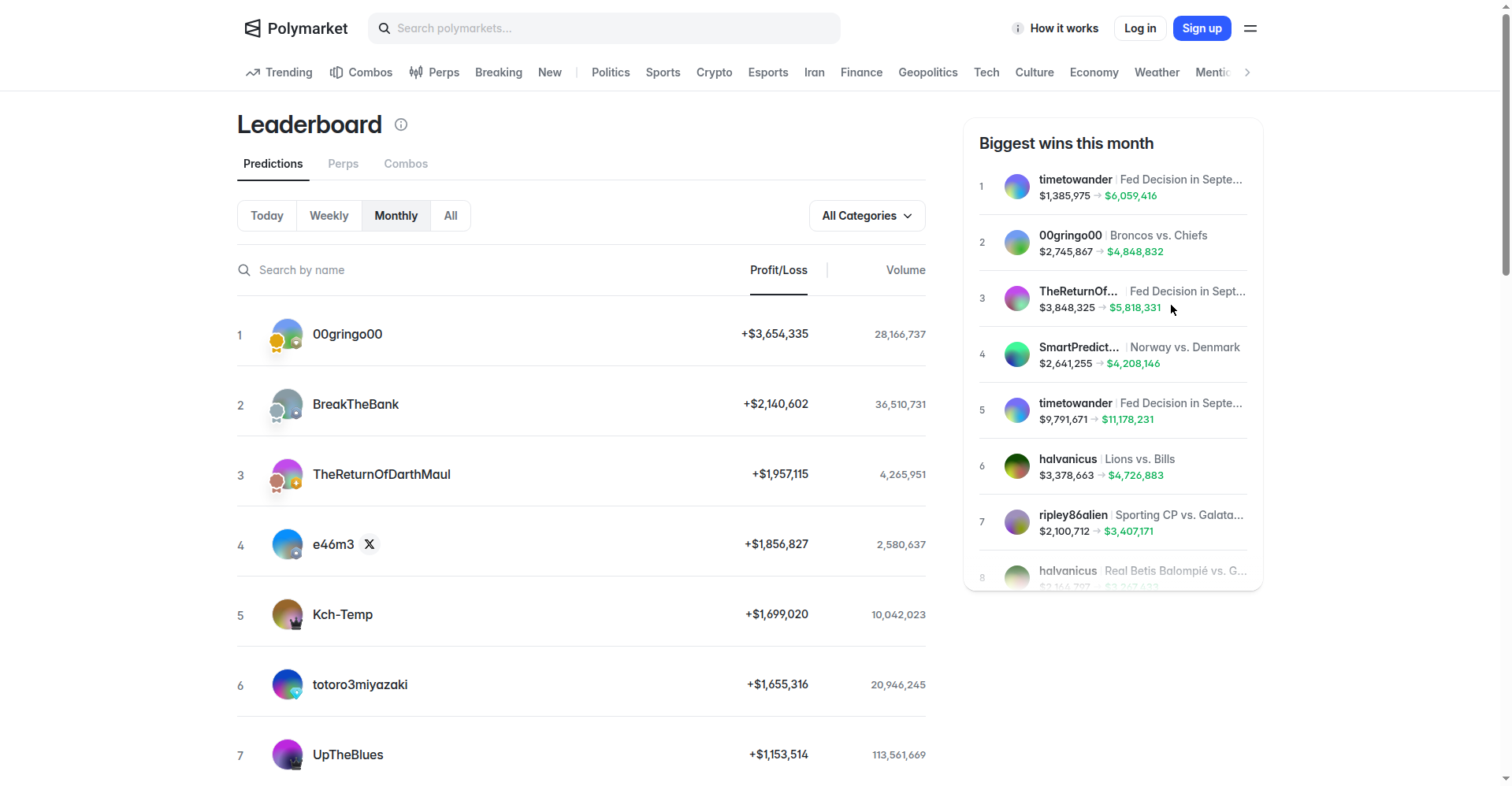
Task: Switch to the Predictions tab
Action: (273, 164)
